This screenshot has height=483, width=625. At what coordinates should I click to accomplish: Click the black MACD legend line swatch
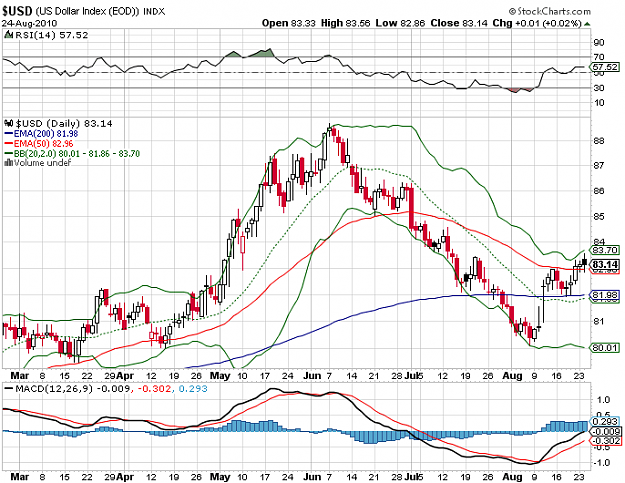coord(9,389)
